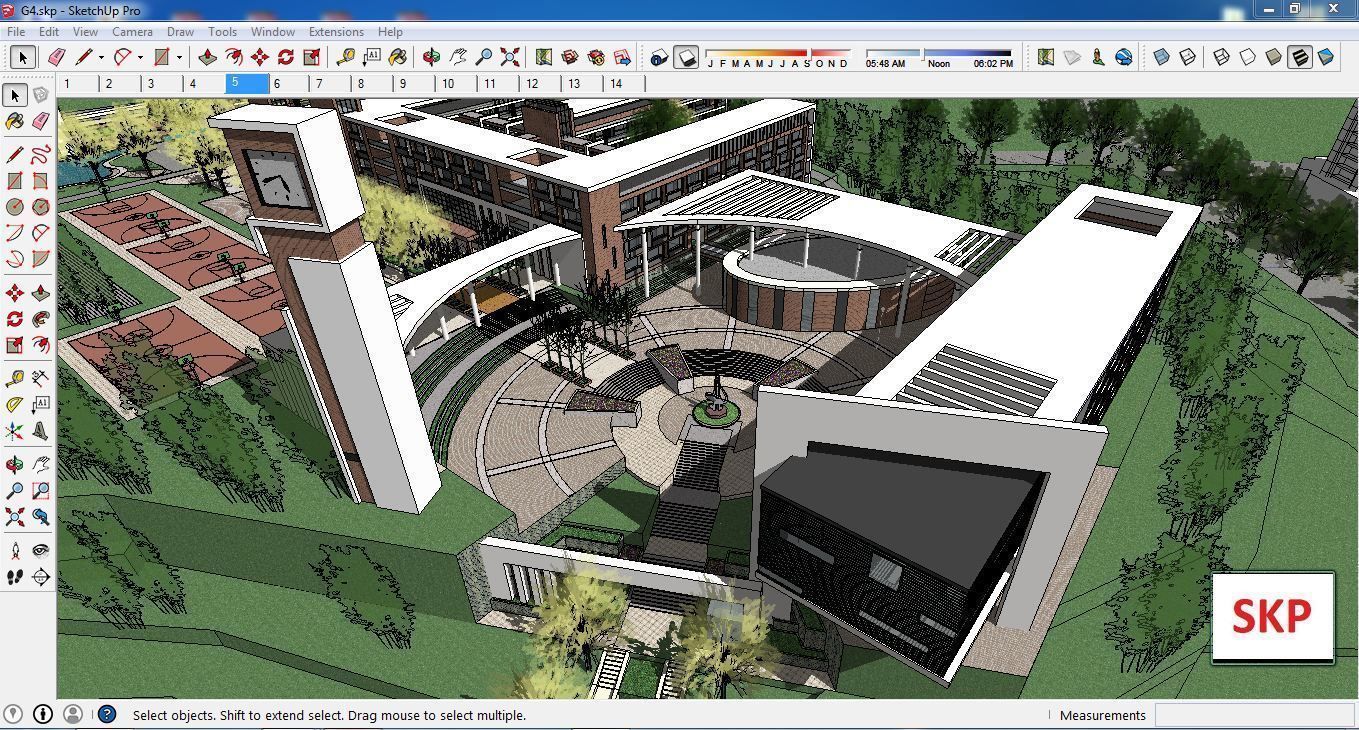Select the Paint Bucket tool in top toolbar
The image size is (1359, 730).
(398, 57)
